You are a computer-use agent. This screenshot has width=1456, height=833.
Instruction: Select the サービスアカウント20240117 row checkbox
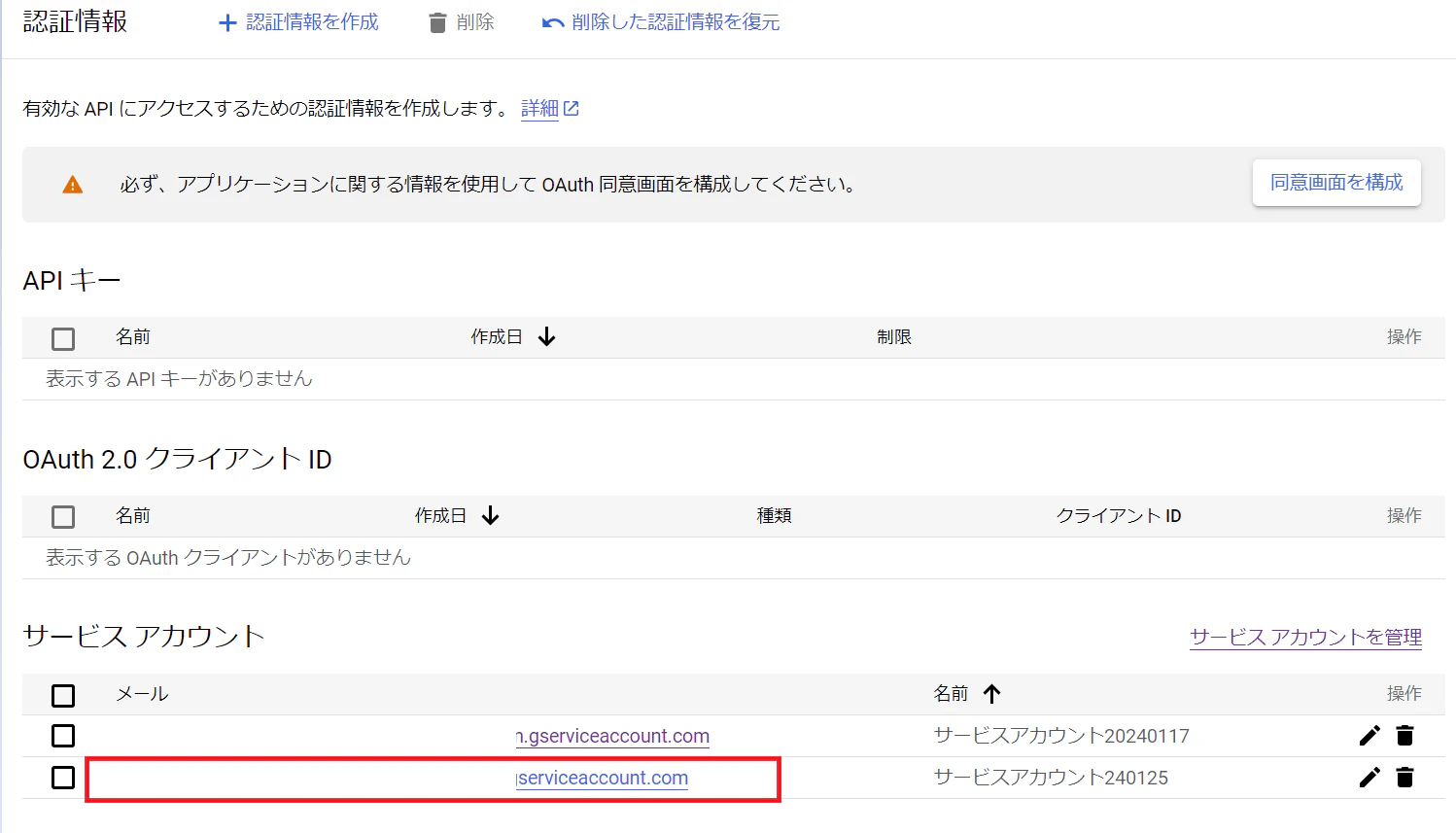(63, 736)
